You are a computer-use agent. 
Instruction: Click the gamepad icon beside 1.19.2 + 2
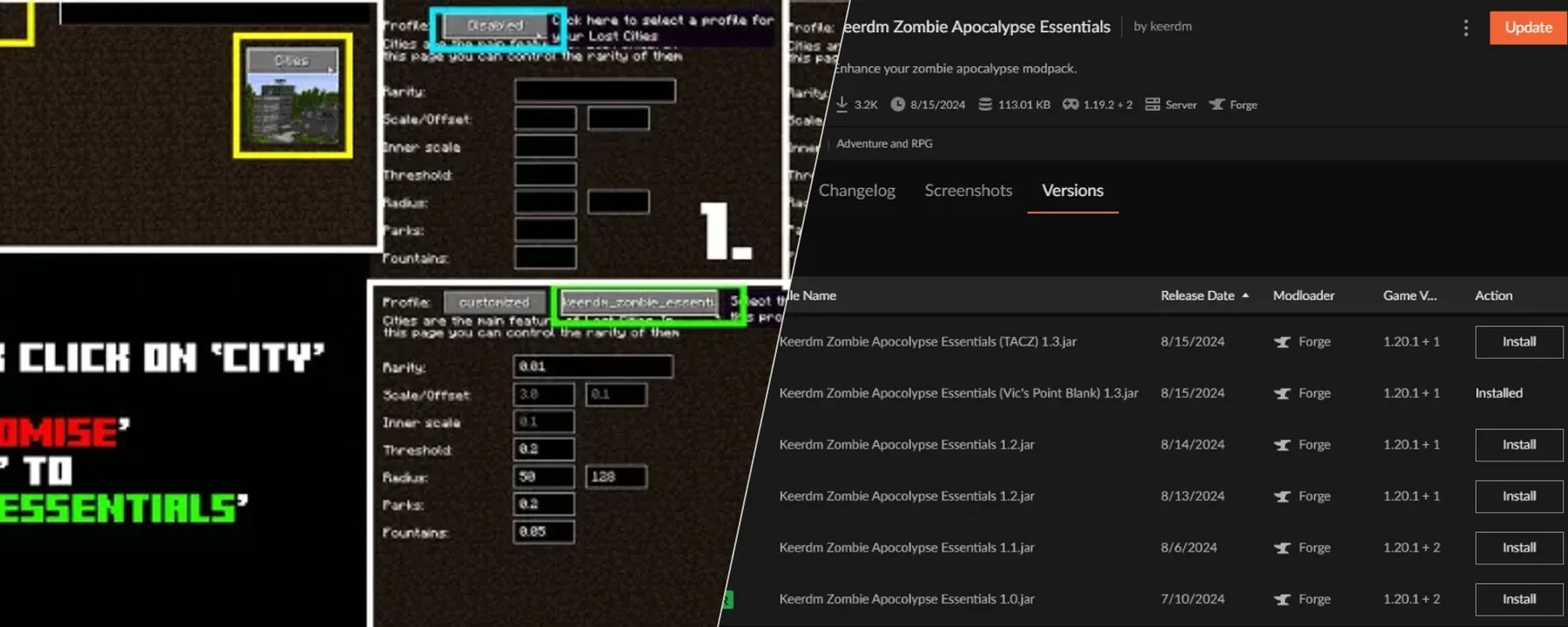point(1071,104)
